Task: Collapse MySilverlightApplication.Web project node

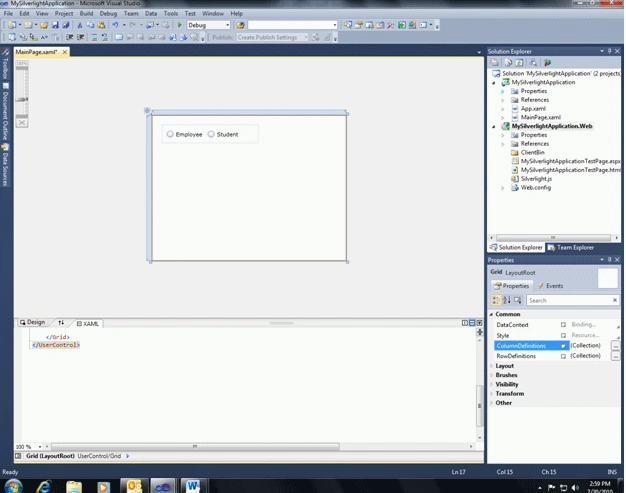Action: pos(494,126)
